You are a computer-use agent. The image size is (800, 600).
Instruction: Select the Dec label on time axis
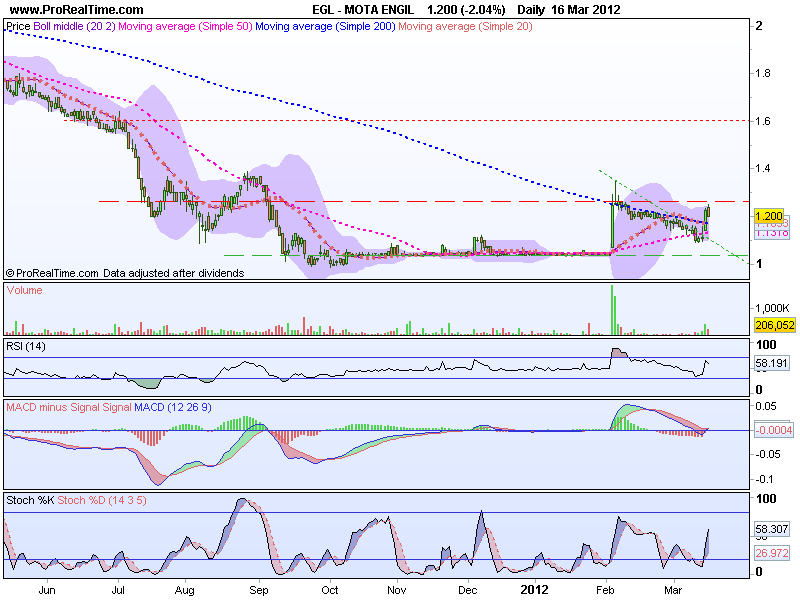(467, 590)
